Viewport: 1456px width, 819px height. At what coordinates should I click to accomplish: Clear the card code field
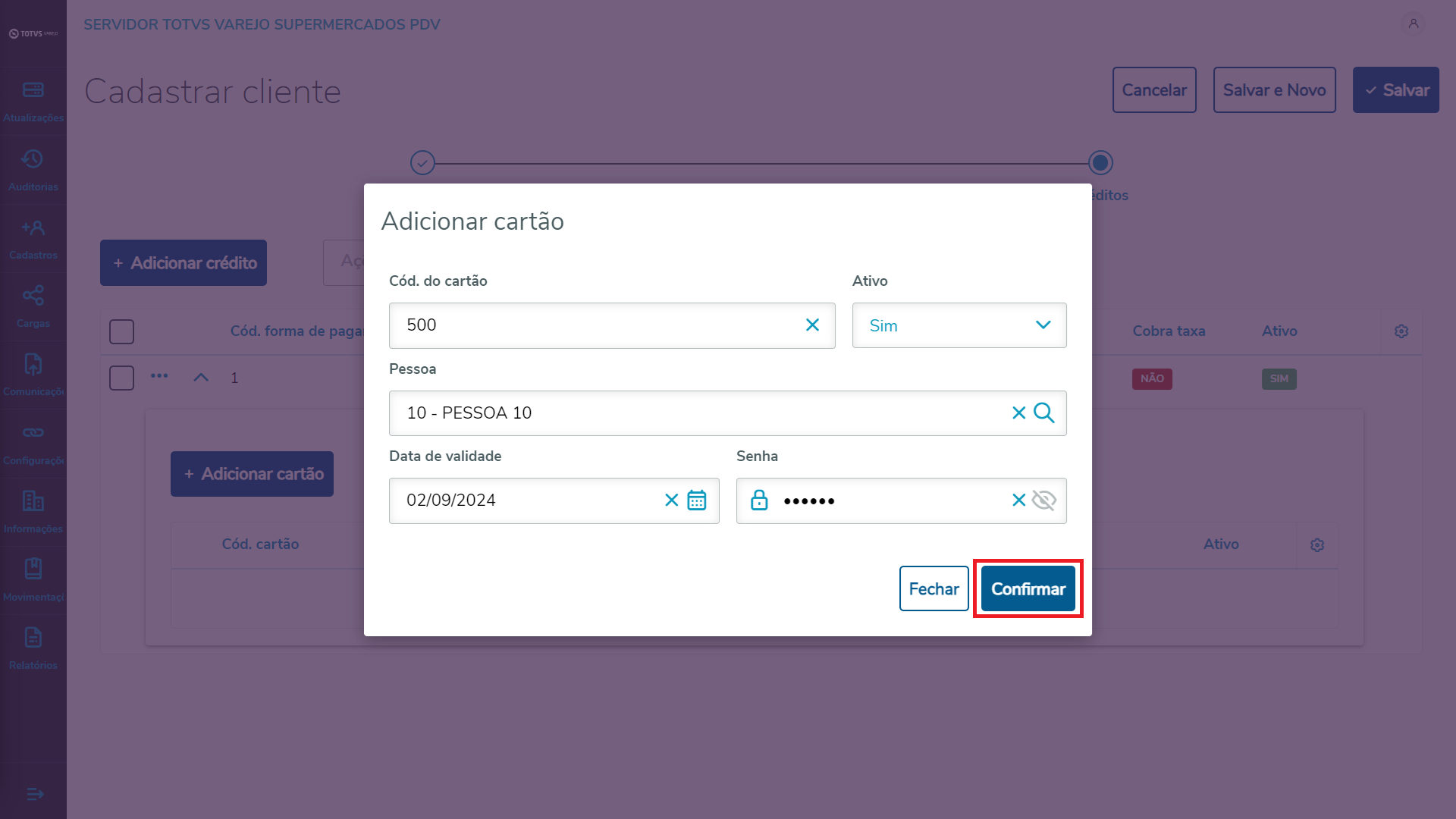tap(812, 325)
